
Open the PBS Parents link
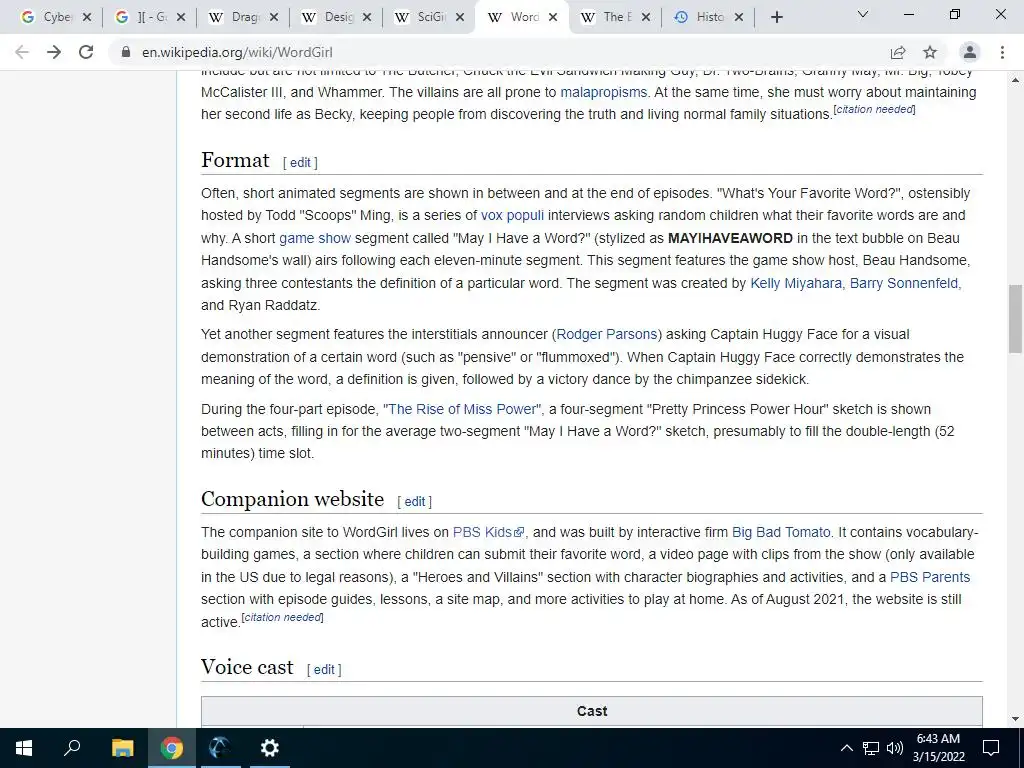930,577
